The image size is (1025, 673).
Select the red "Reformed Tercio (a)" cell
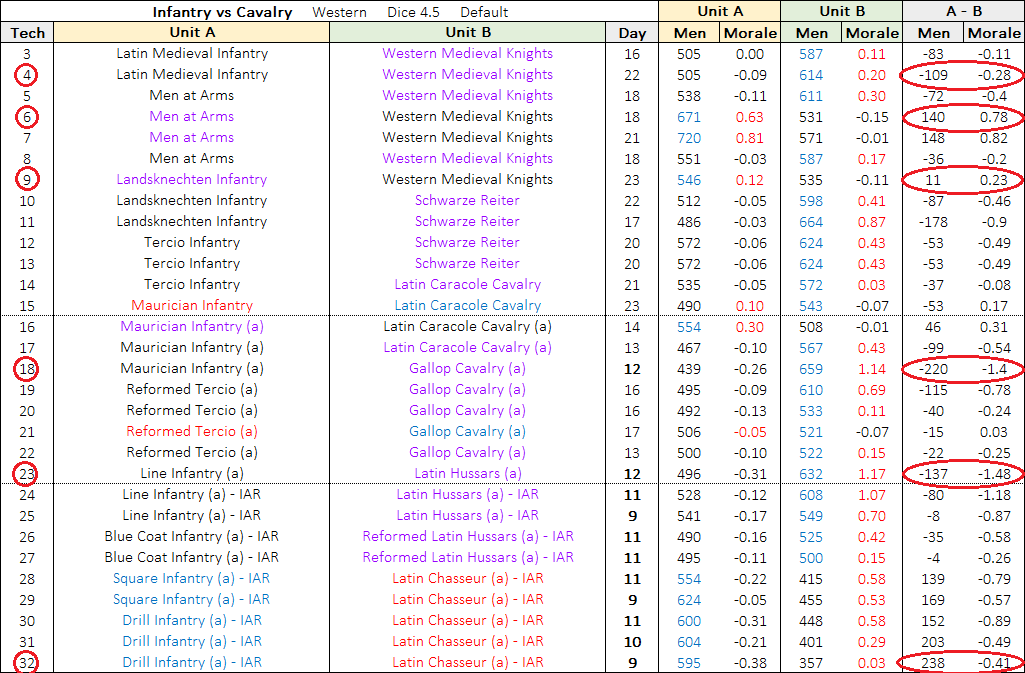[x=192, y=432]
